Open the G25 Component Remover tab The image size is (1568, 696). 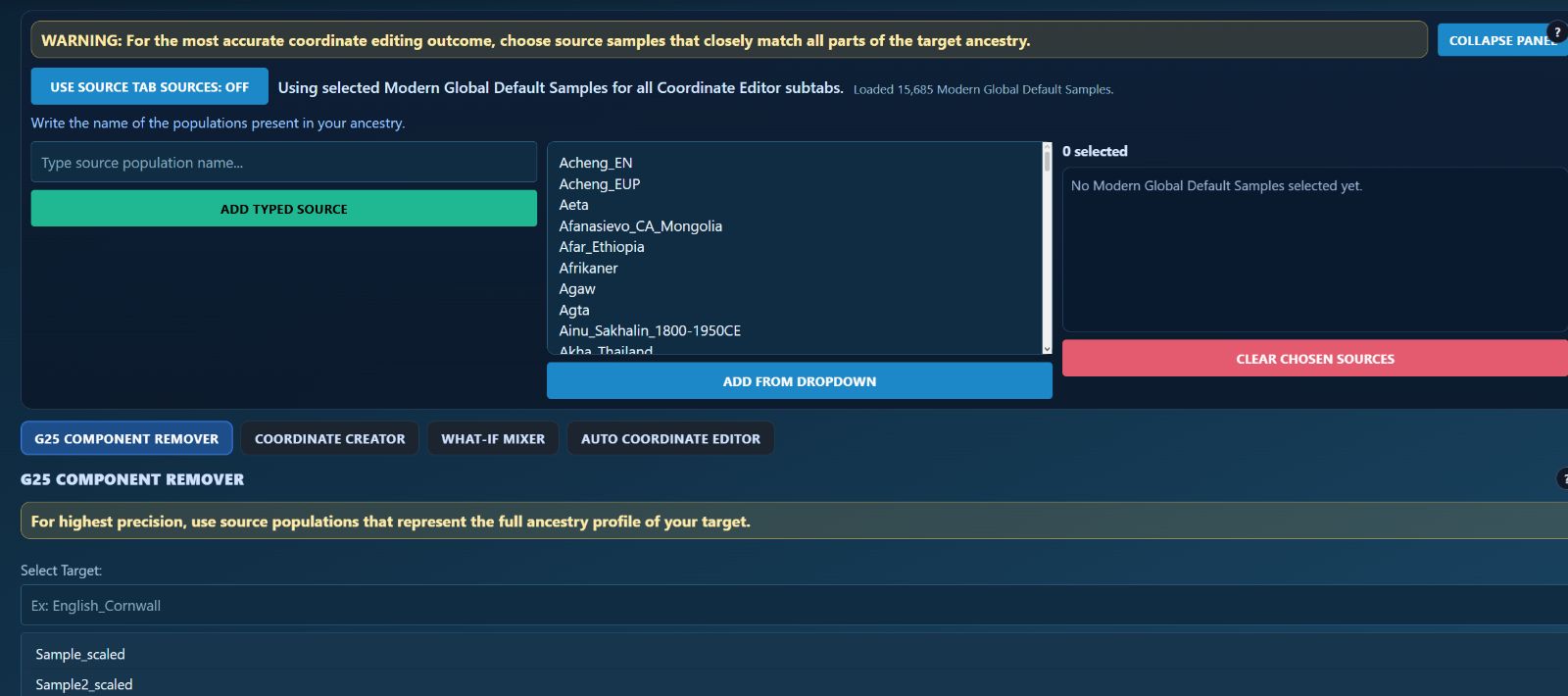(x=126, y=439)
